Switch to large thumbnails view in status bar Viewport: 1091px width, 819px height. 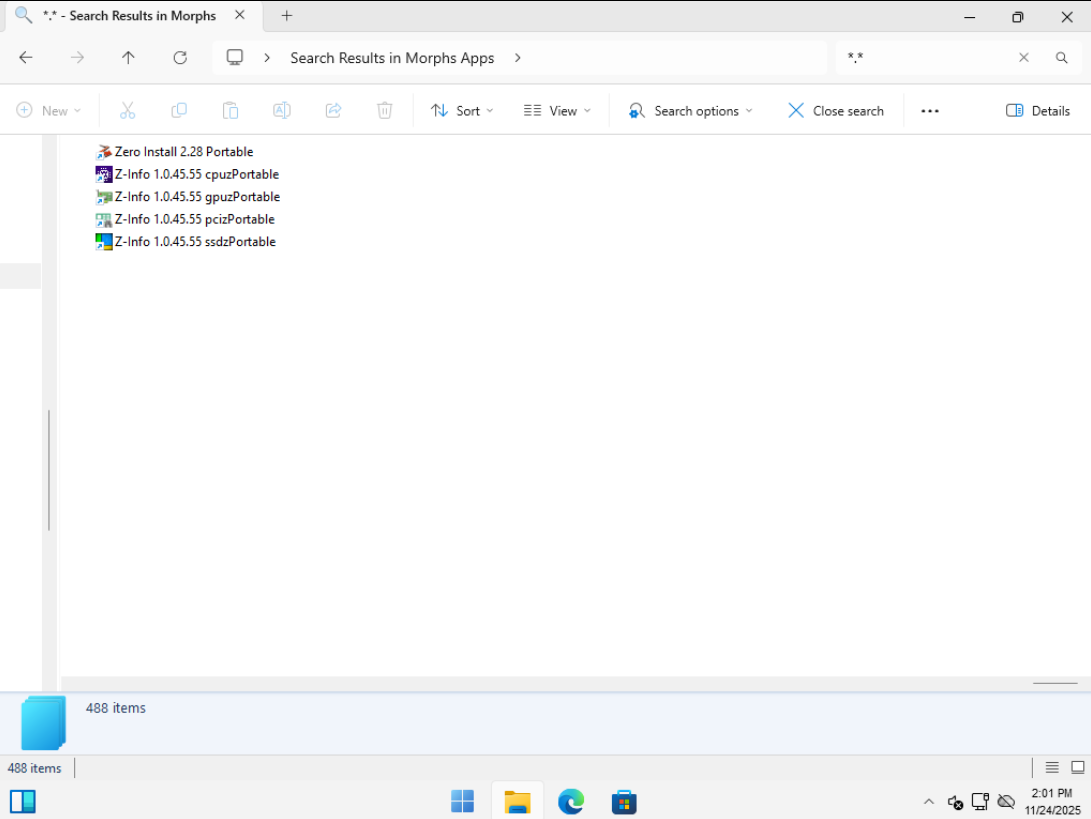tap(1077, 768)
